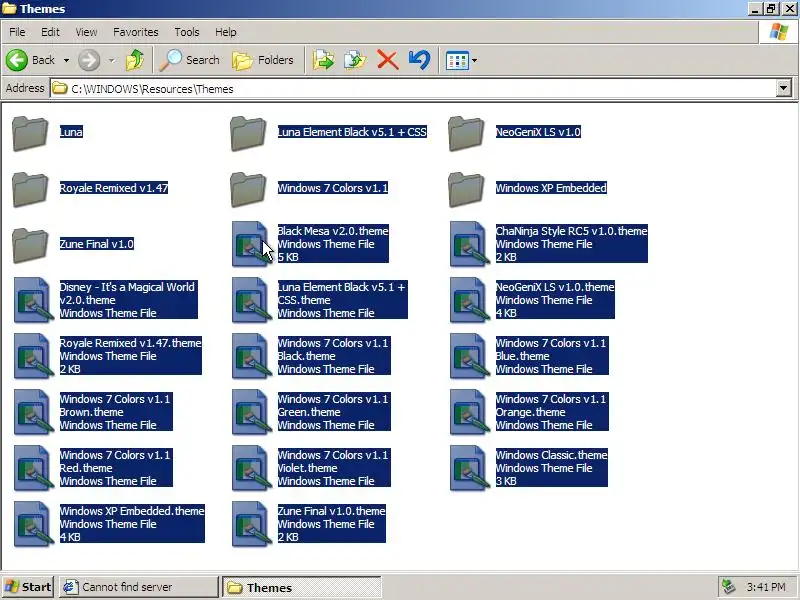The image size is (800, 600).
Task: Switch to Cannot find server taskbar window
Action: point(138,587)
